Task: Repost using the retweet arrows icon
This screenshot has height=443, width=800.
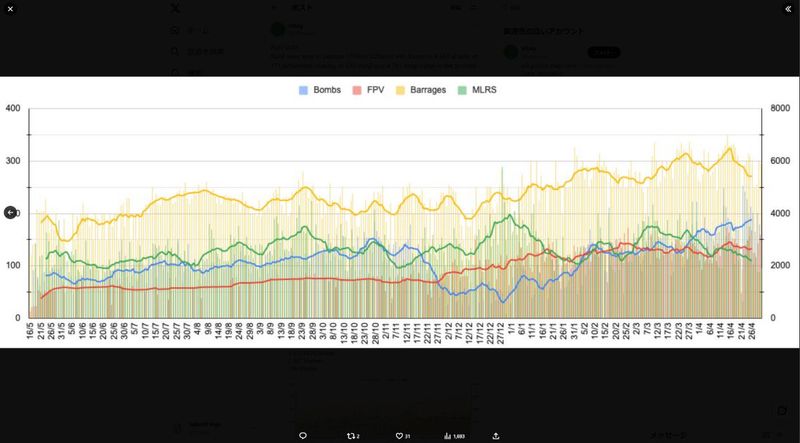Action: [351, 436]
